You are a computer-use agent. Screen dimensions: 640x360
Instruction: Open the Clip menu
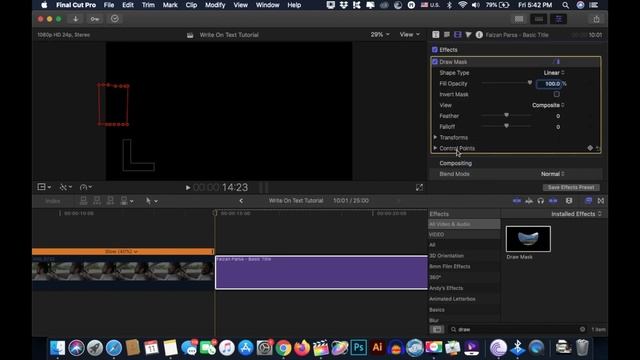pyautogui.click(x=191, y=5)
